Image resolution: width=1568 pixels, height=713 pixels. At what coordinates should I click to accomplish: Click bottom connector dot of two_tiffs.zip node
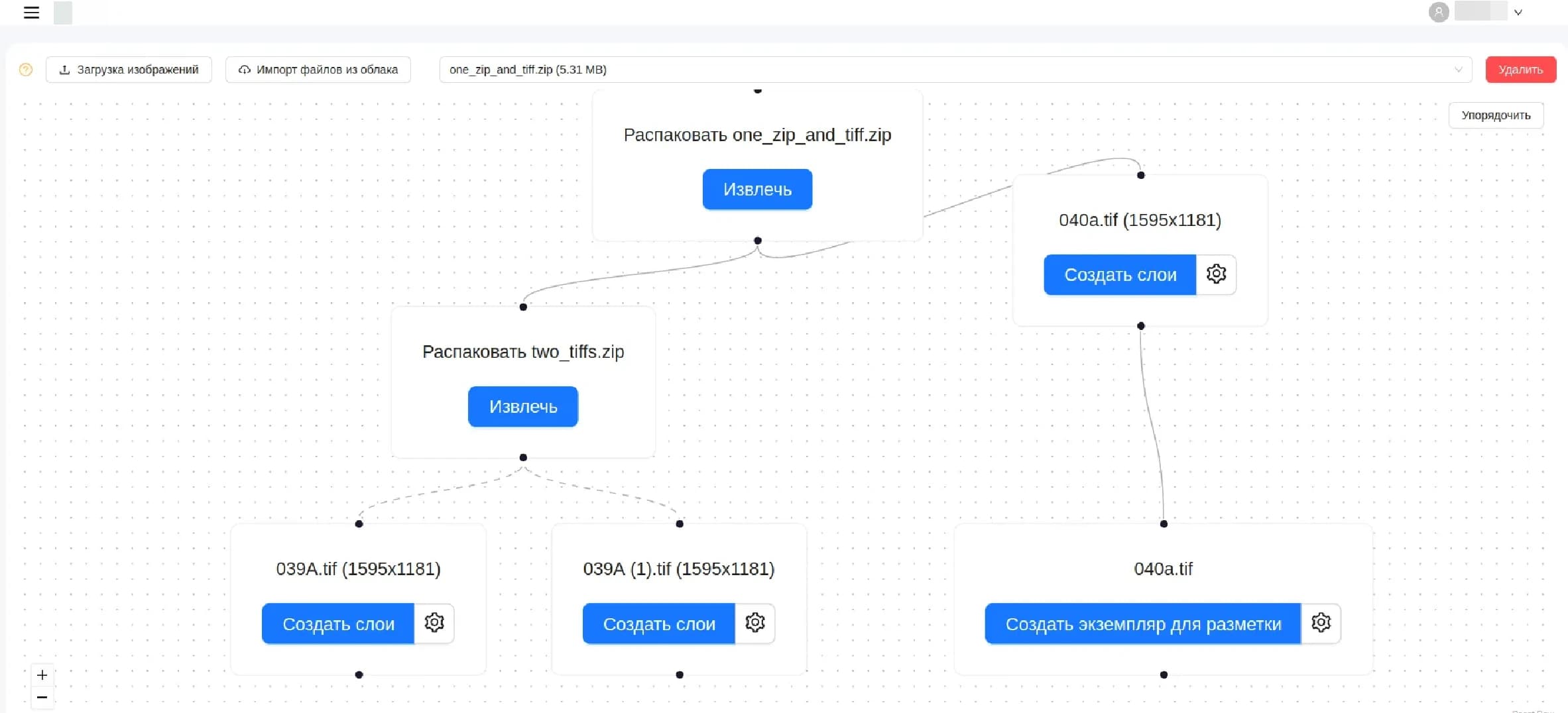point(523,457)
